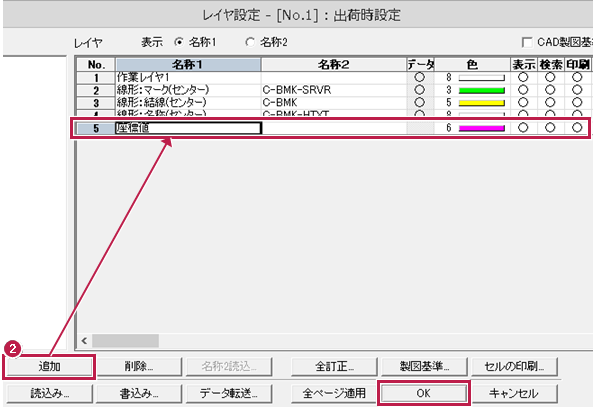
Task: Toggle 表示 circle for 座標値 layer row
Action: 523,128
